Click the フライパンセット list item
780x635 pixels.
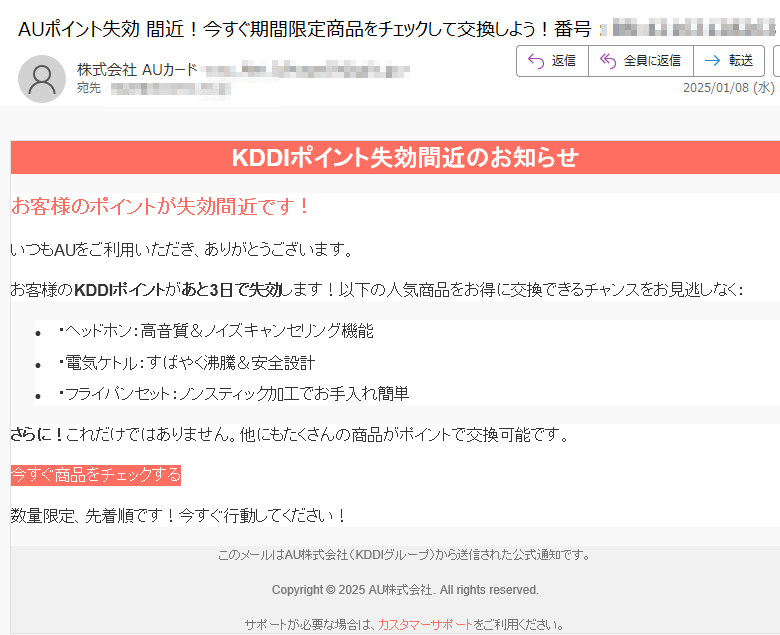[234, 394]
